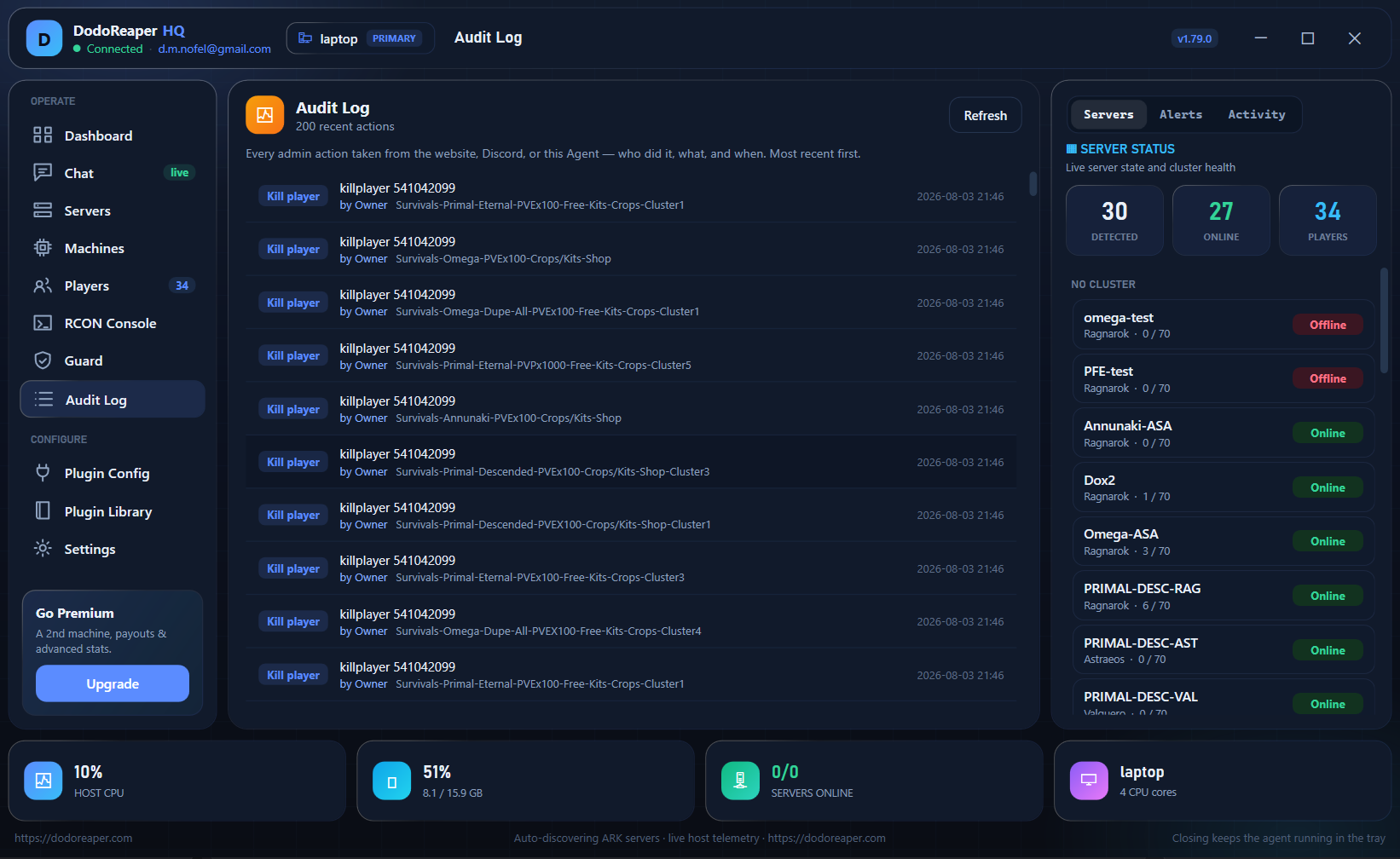Go to Dashboard in the sidebar
This screenshot has width=1400, height=859.
pyautogui.click(x=113, y=135)
